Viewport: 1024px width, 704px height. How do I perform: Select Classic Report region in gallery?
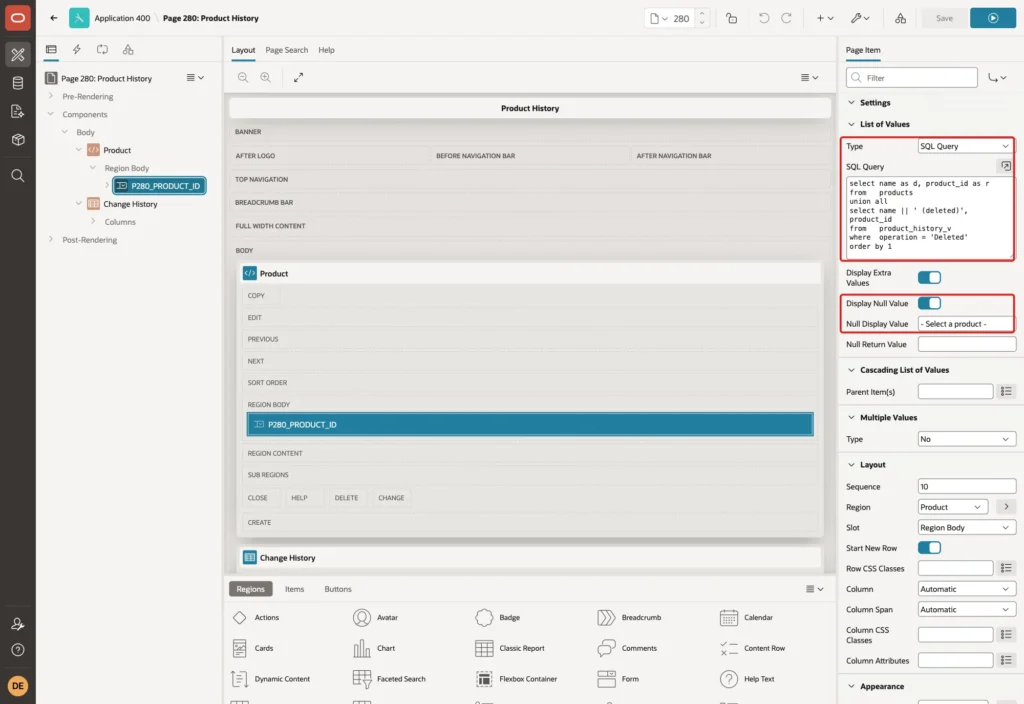coord(510,648)
